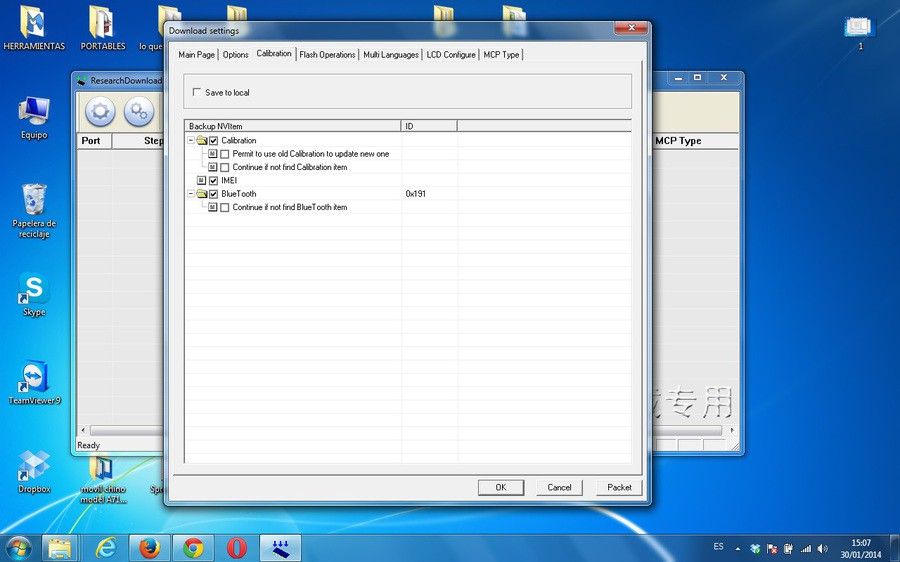Launch Google Chrome from the taskbar
This screenshot has height=562, width=900.
pos(193,548)
